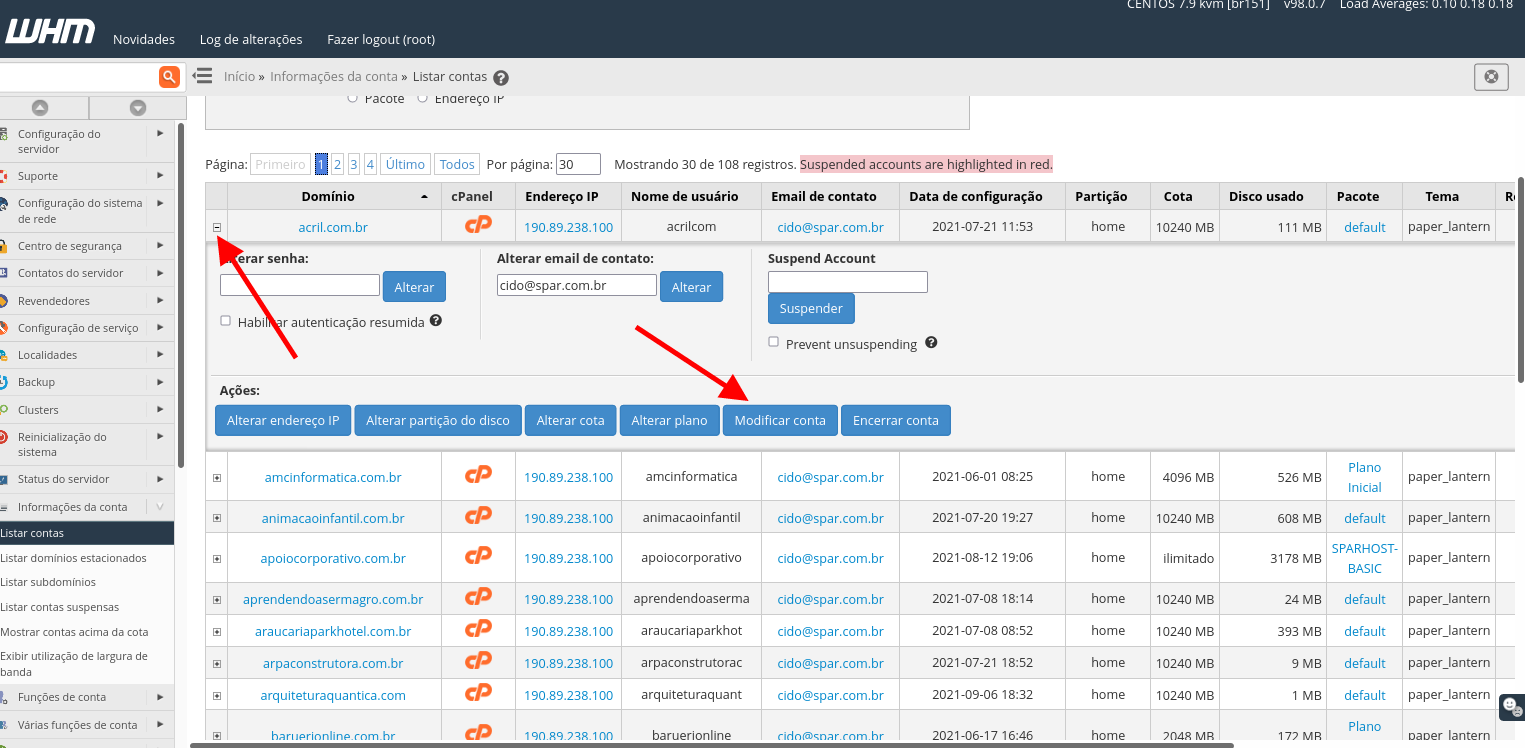Select the Pacote radio button

click(x=352, y=98)
